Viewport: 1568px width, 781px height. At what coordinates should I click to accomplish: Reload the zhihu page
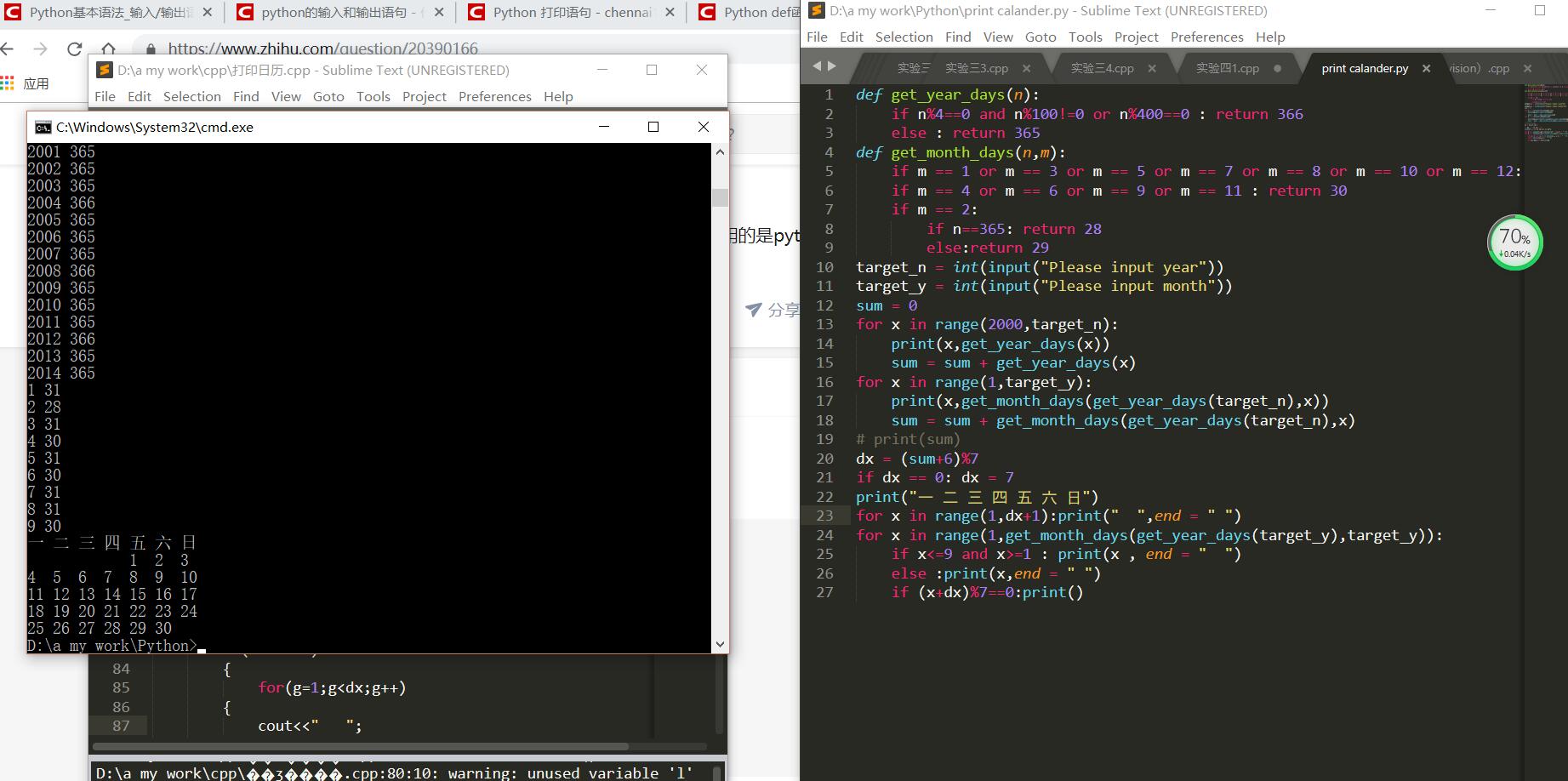click(x=75, y=49)
